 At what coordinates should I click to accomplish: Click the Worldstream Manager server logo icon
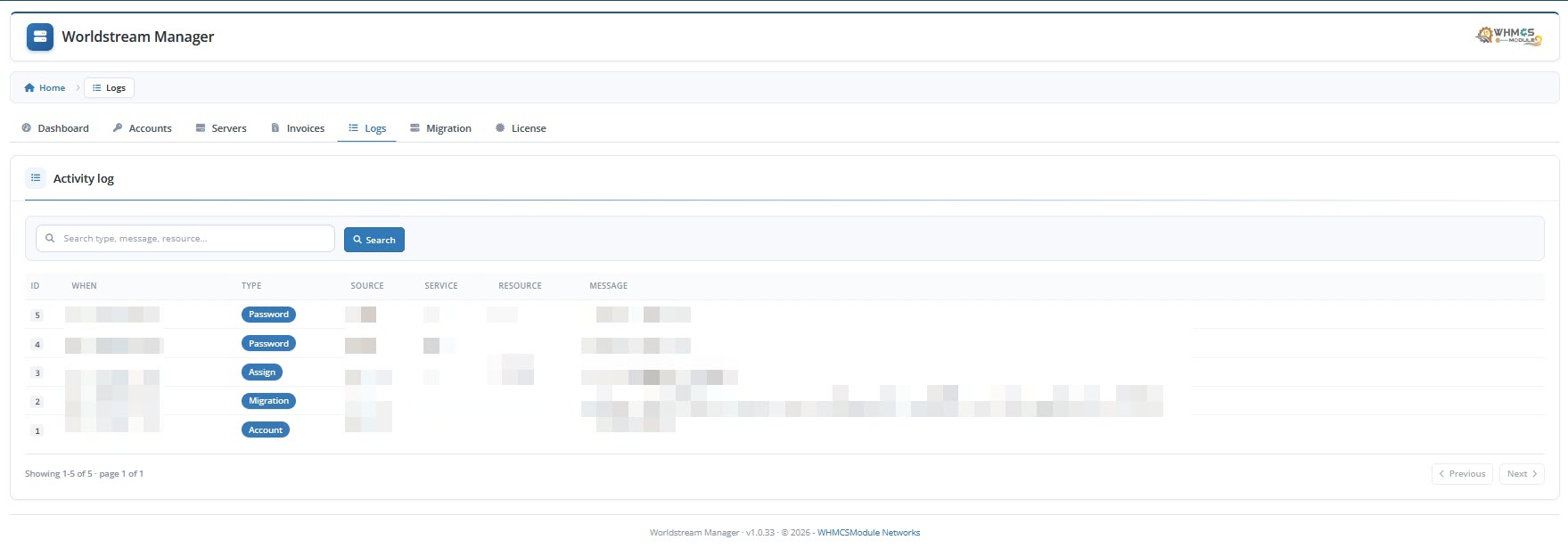pos(40,37)
